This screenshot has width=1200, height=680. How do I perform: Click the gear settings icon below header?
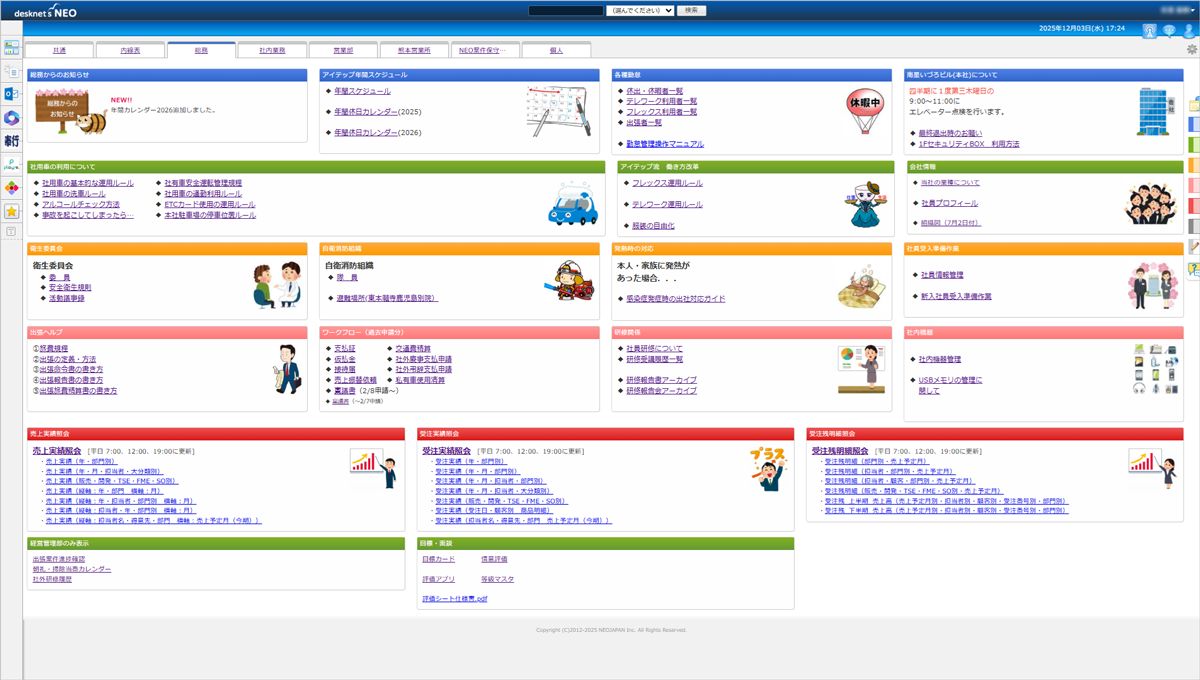[1191, 49]
